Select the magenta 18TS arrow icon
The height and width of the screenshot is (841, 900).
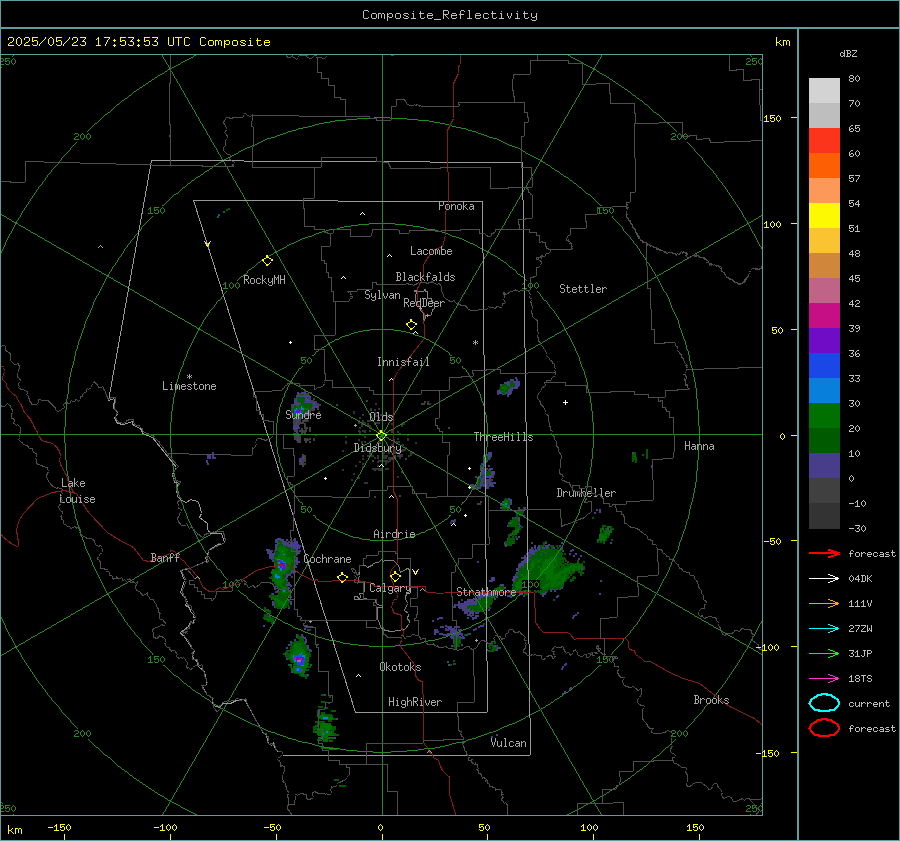tap(824, 679)
